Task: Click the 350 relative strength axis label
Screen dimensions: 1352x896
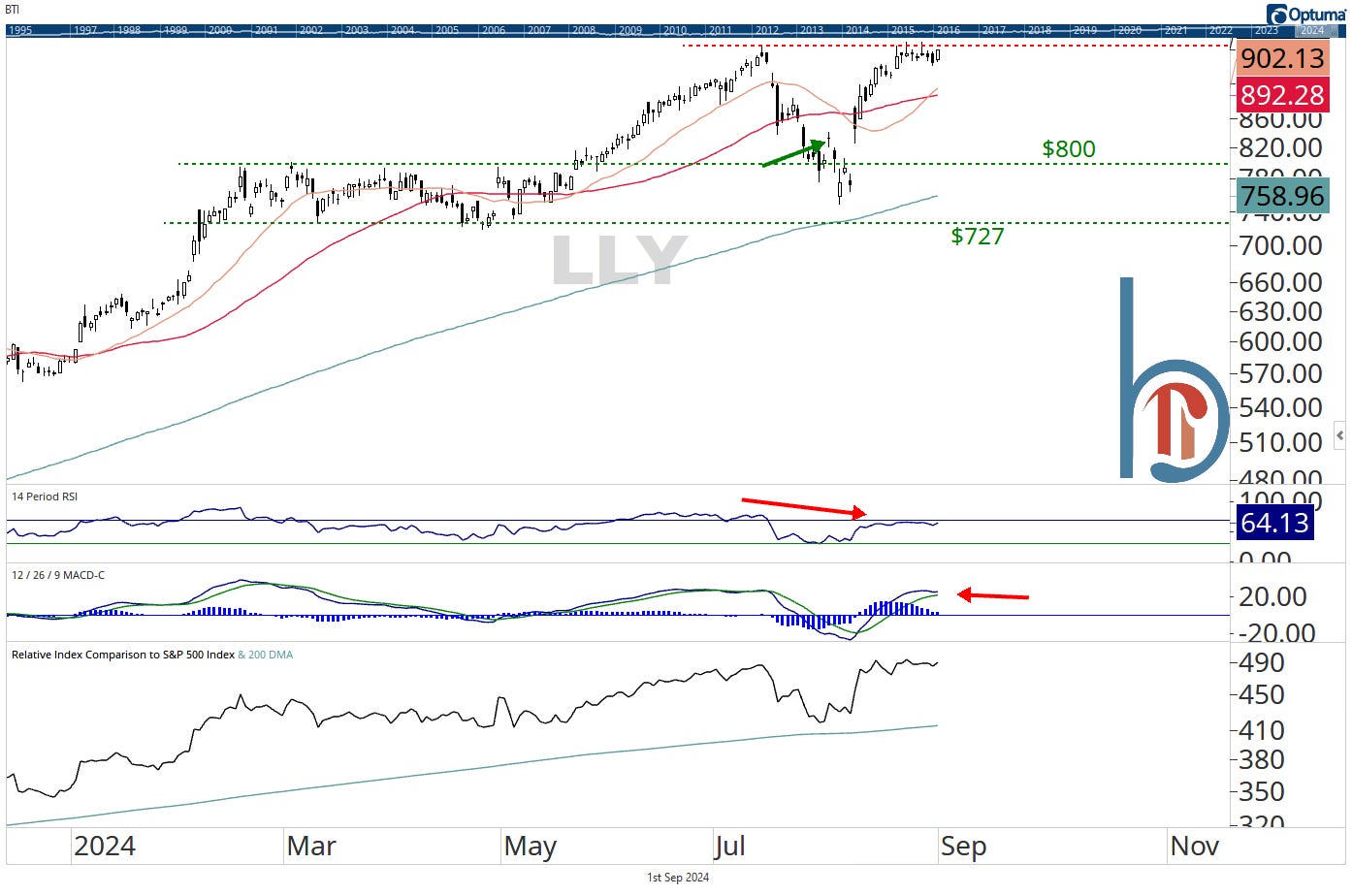Action: (1262, 791)
